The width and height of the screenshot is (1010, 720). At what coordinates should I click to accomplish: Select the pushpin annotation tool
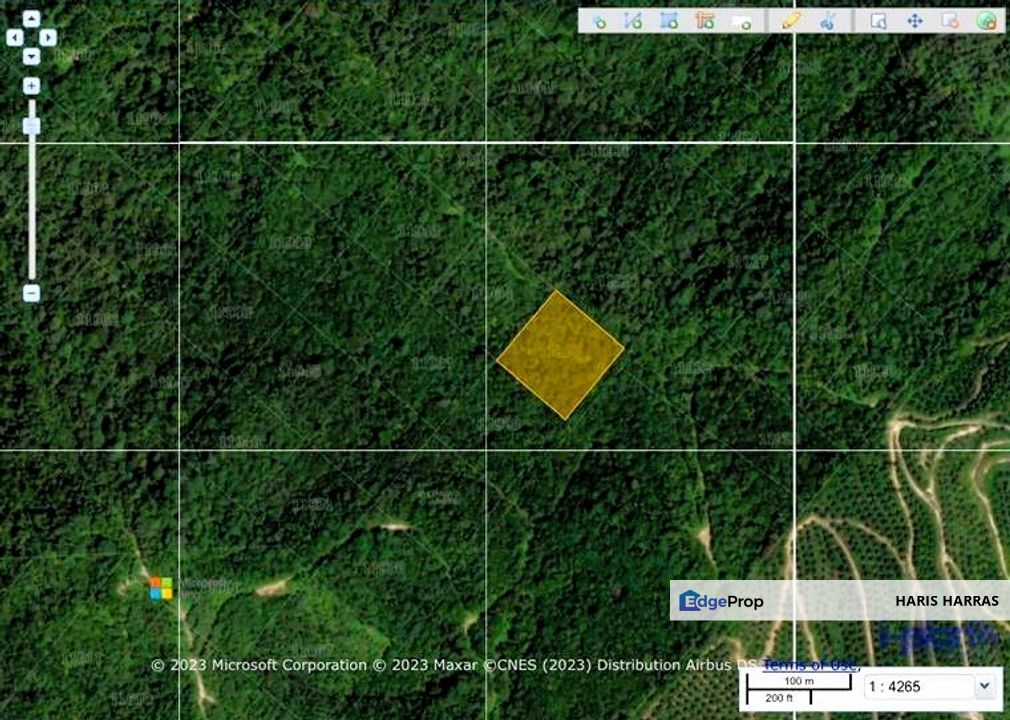coord(827,22)
